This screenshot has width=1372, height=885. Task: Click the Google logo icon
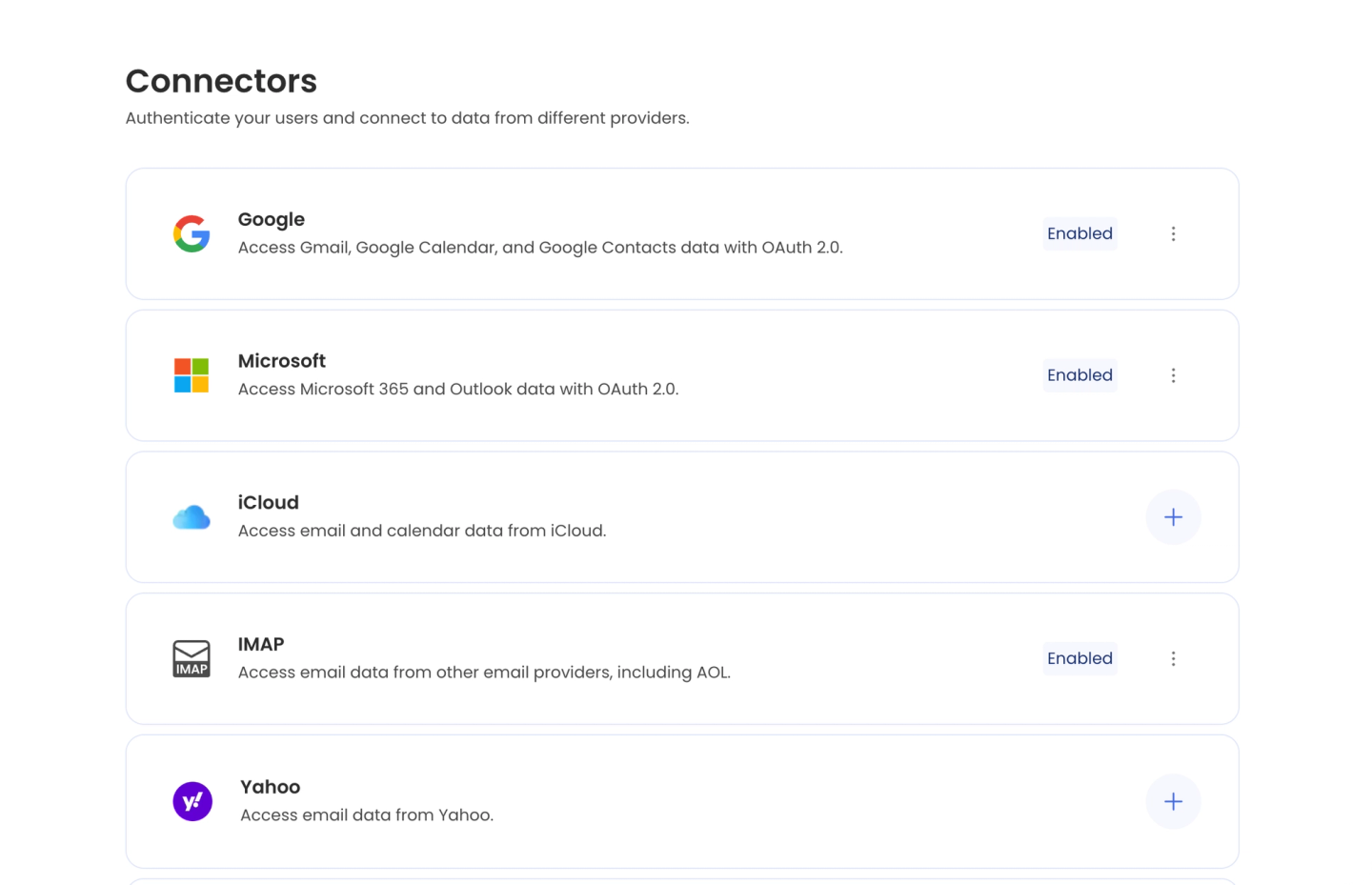pos(192,233)
